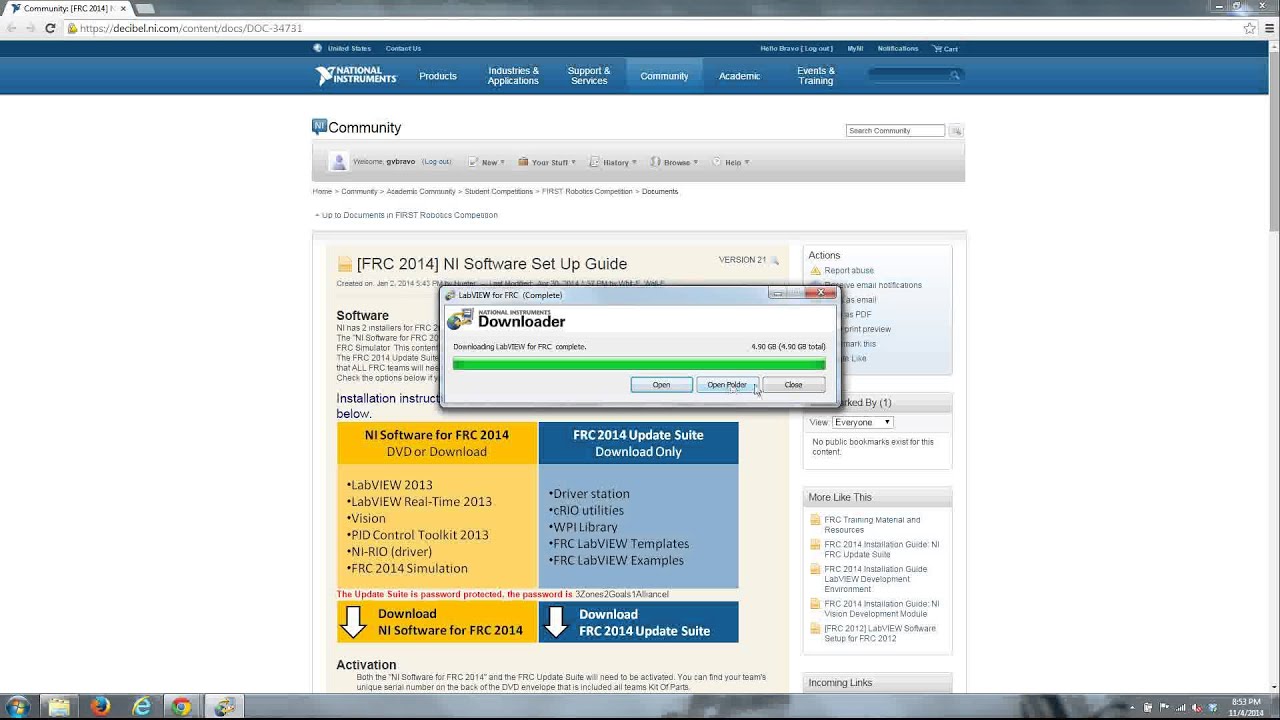Close the Downloader using the Close button
This screenshot has height=720, width=1280.
click(x=793, y=385)
